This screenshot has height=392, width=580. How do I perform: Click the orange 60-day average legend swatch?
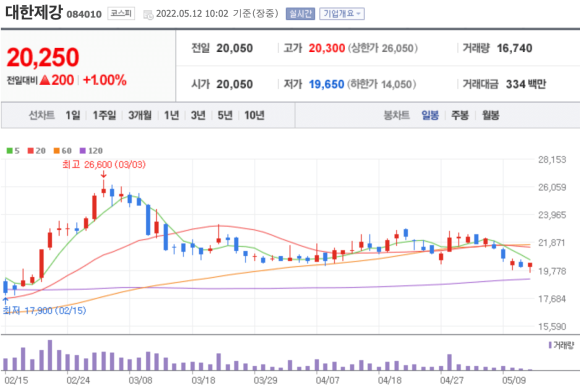coord(57,151)
